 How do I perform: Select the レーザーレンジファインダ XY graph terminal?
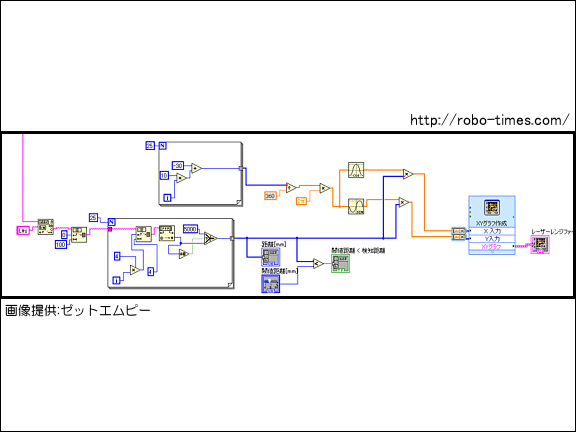(540, 245)
